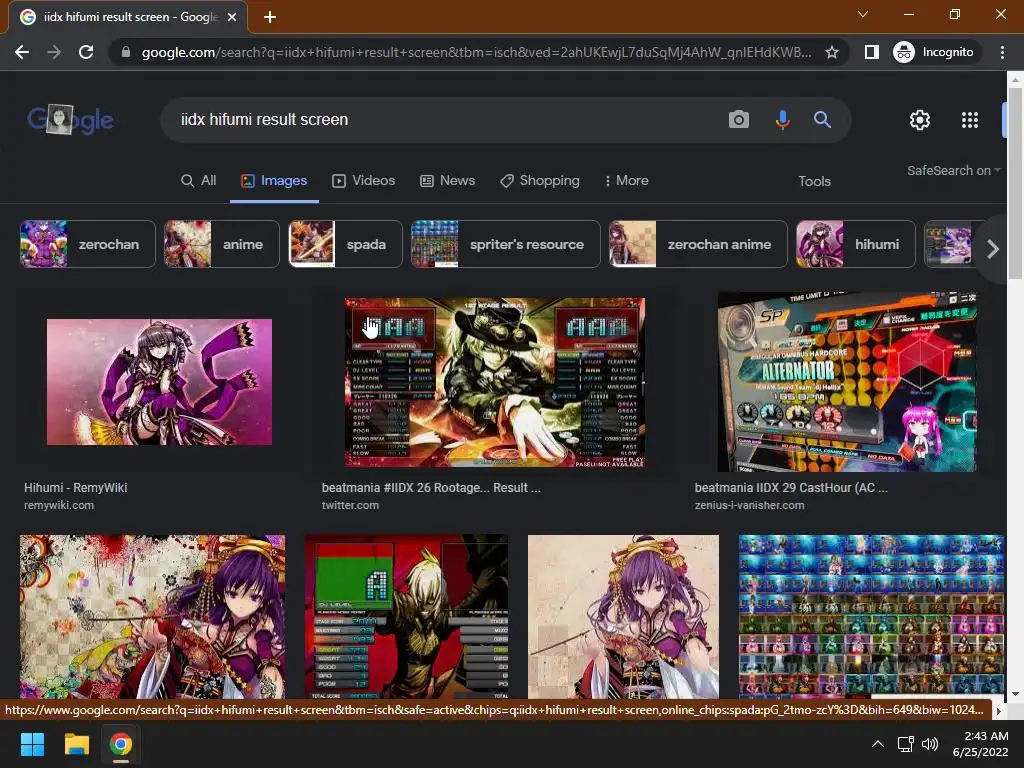Visit the remywiki.com source link
This screenshot has height=768, width=1024.
pyautogui.click(x=59, y=505)
